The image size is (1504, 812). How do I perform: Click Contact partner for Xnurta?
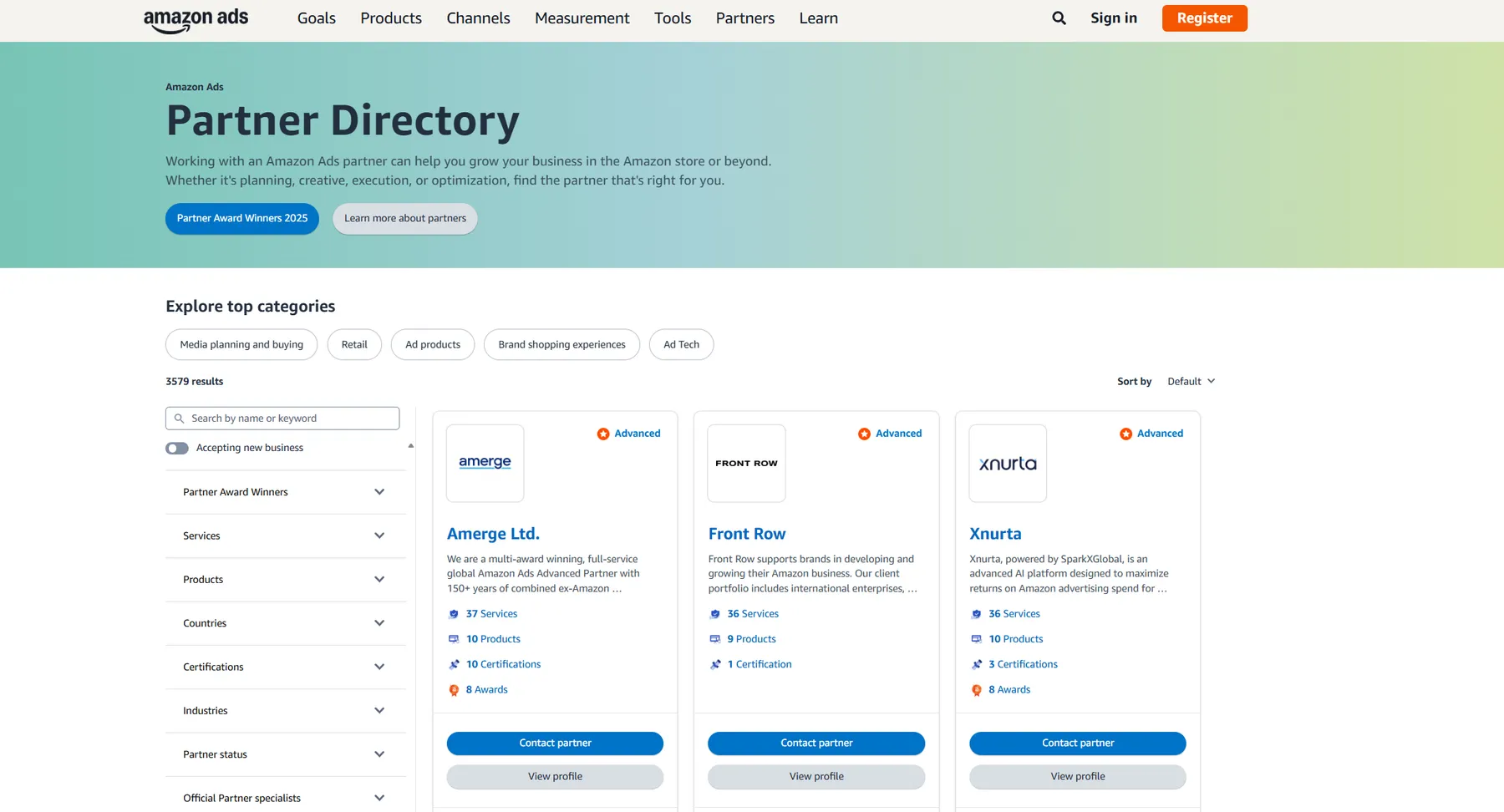(1078, 743)
